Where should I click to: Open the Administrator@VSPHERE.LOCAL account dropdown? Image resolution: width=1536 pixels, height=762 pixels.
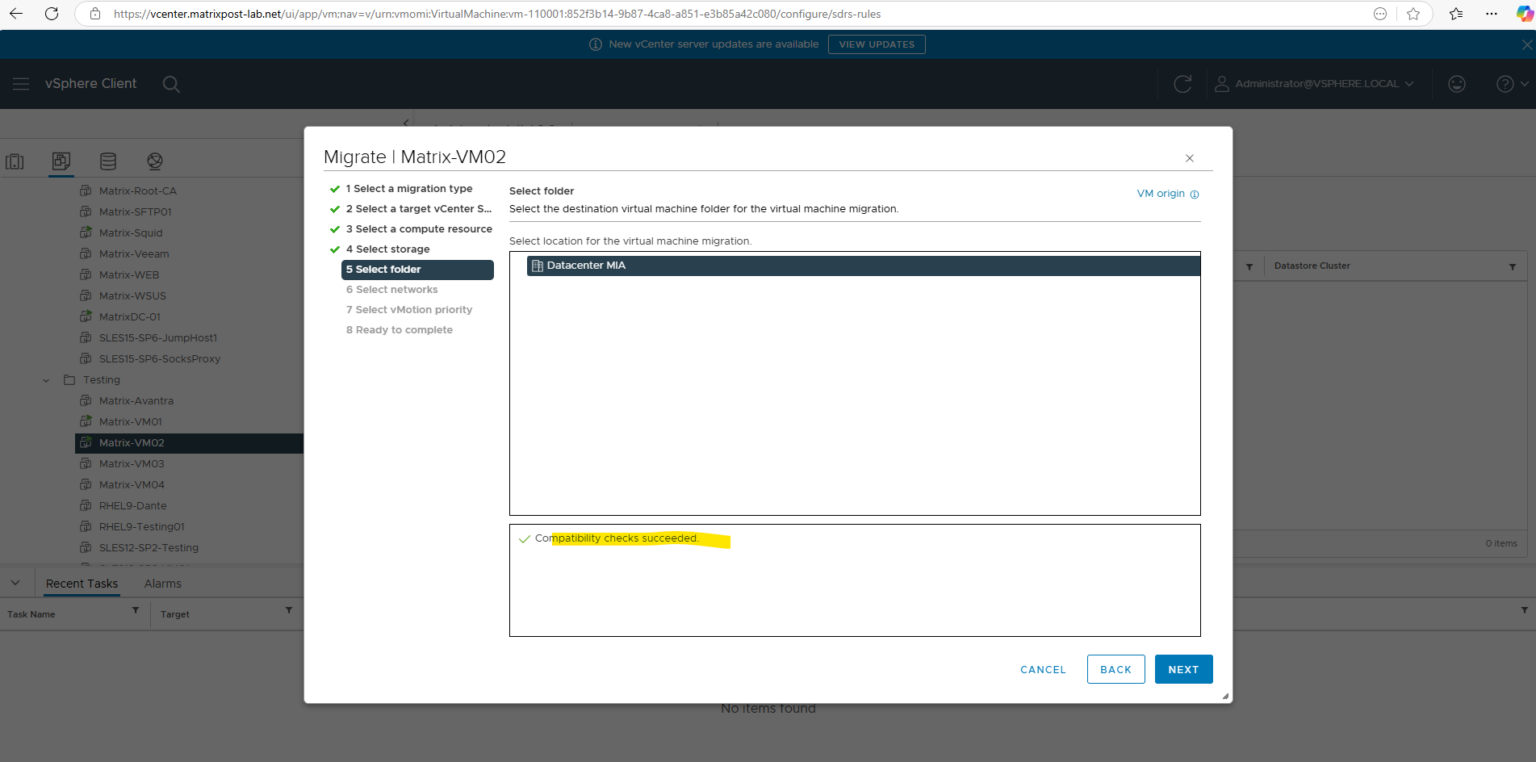(1316, 84)
